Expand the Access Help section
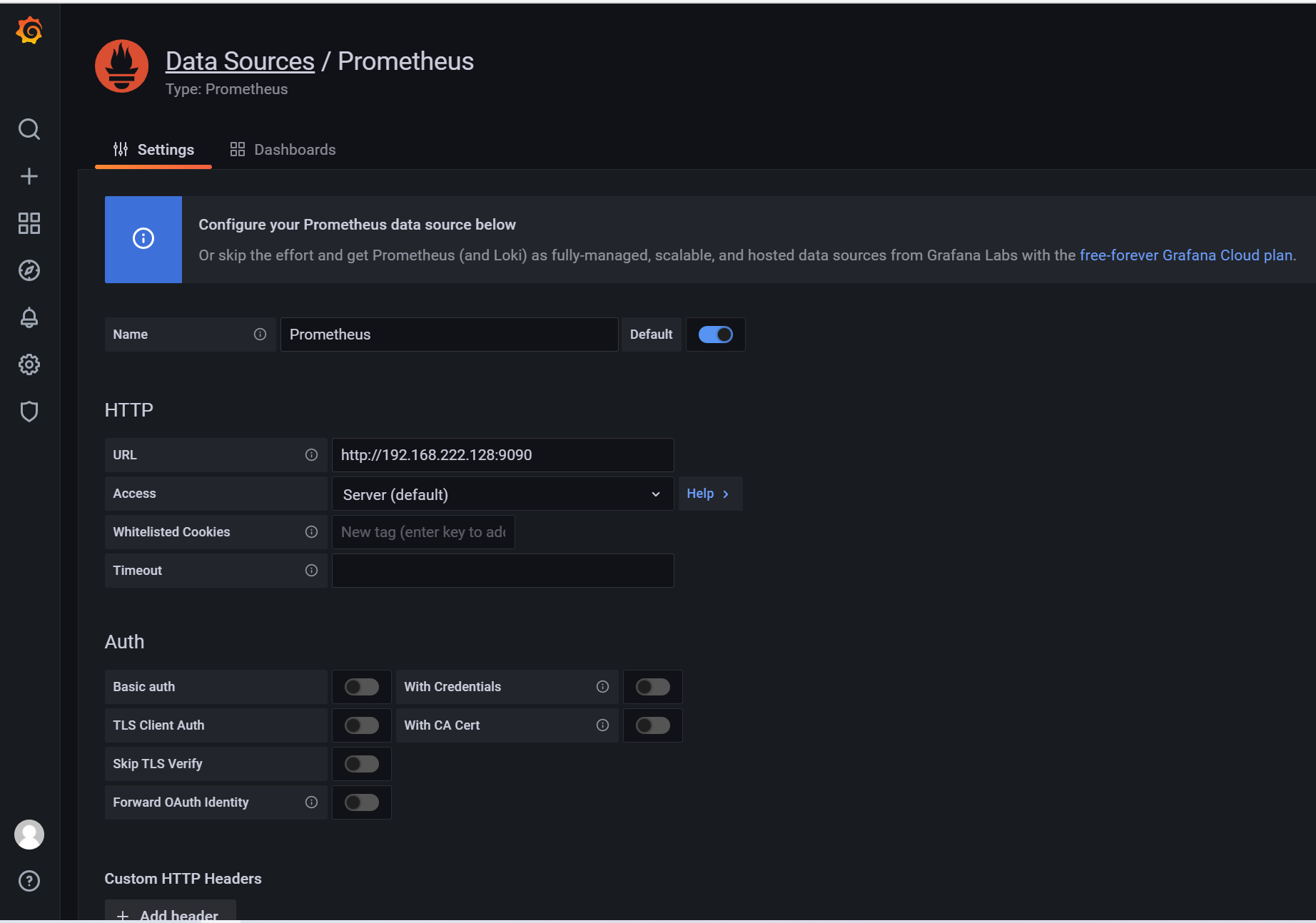The width and height of the screenshot is (1316, 923). [x=710, y=494]
